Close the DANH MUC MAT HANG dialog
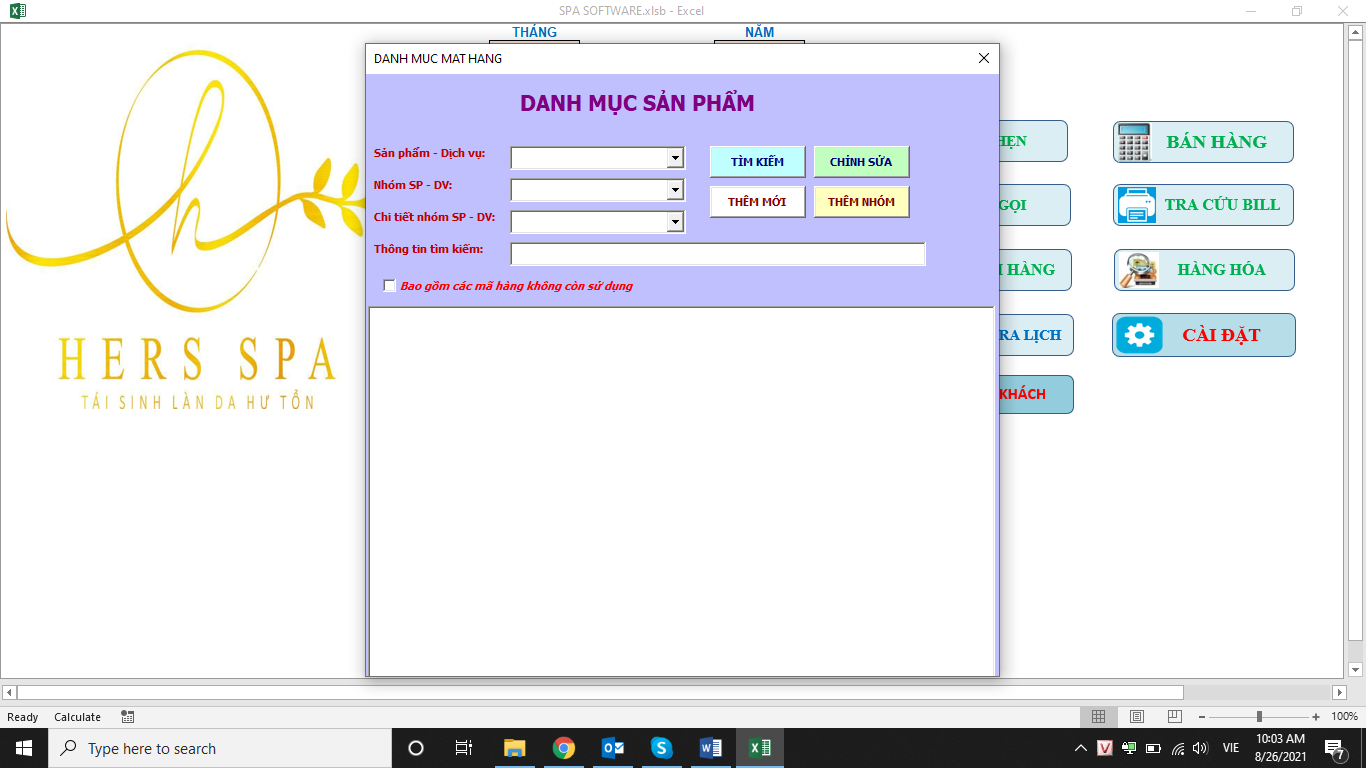1366x768 pixels. 983,59
